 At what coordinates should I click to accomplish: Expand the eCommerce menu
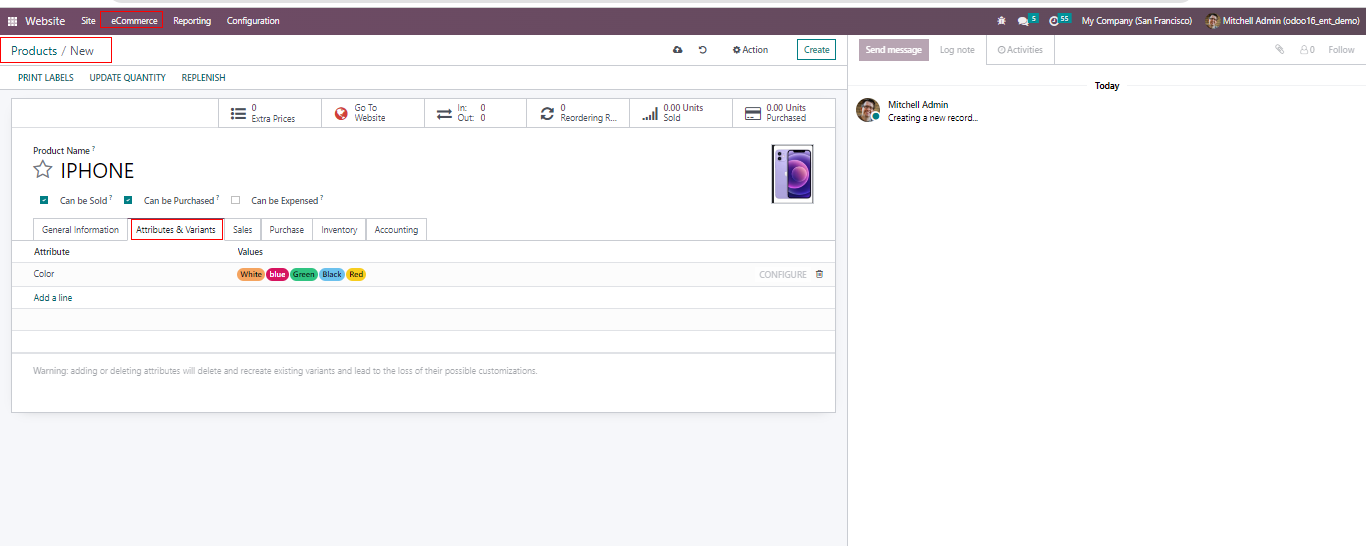pyautogui.click(x=134, y=21)
